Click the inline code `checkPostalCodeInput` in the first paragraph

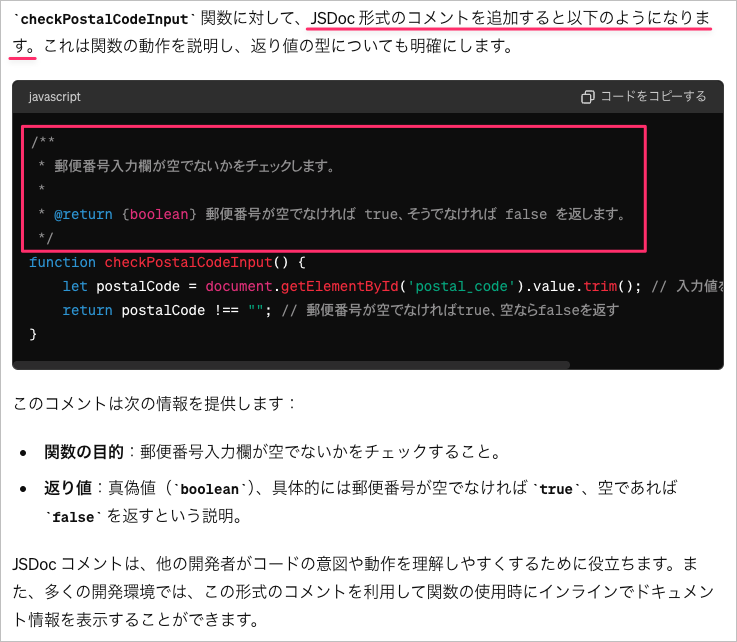point(104,19)
